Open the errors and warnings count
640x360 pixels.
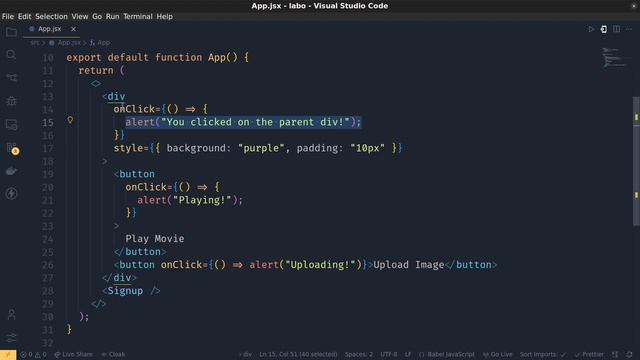coord(33,355)
